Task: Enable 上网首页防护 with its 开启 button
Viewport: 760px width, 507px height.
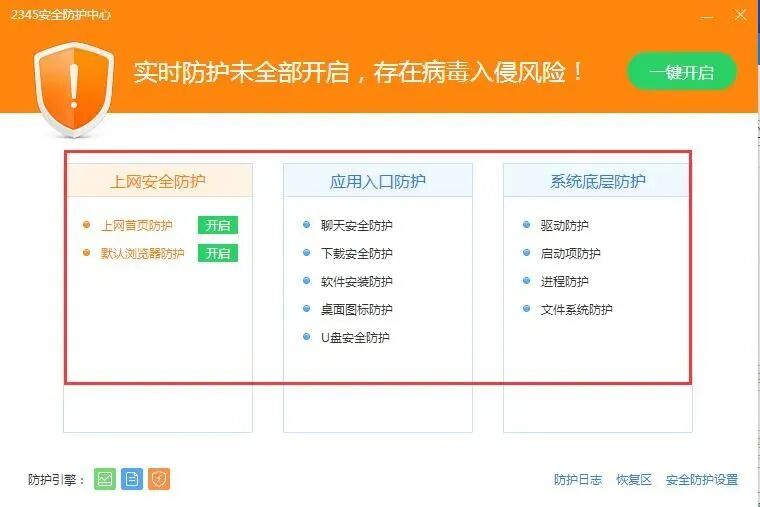Action: tap(218, 225)
